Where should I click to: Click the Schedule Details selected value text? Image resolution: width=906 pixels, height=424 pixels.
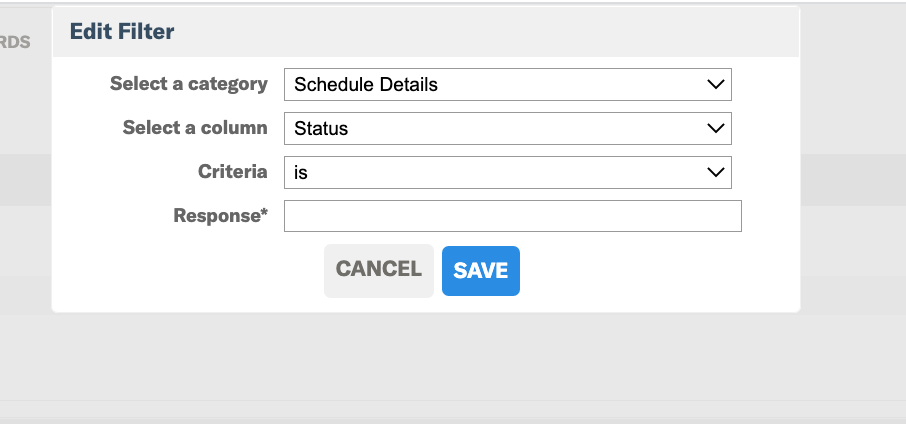point(366,84)
